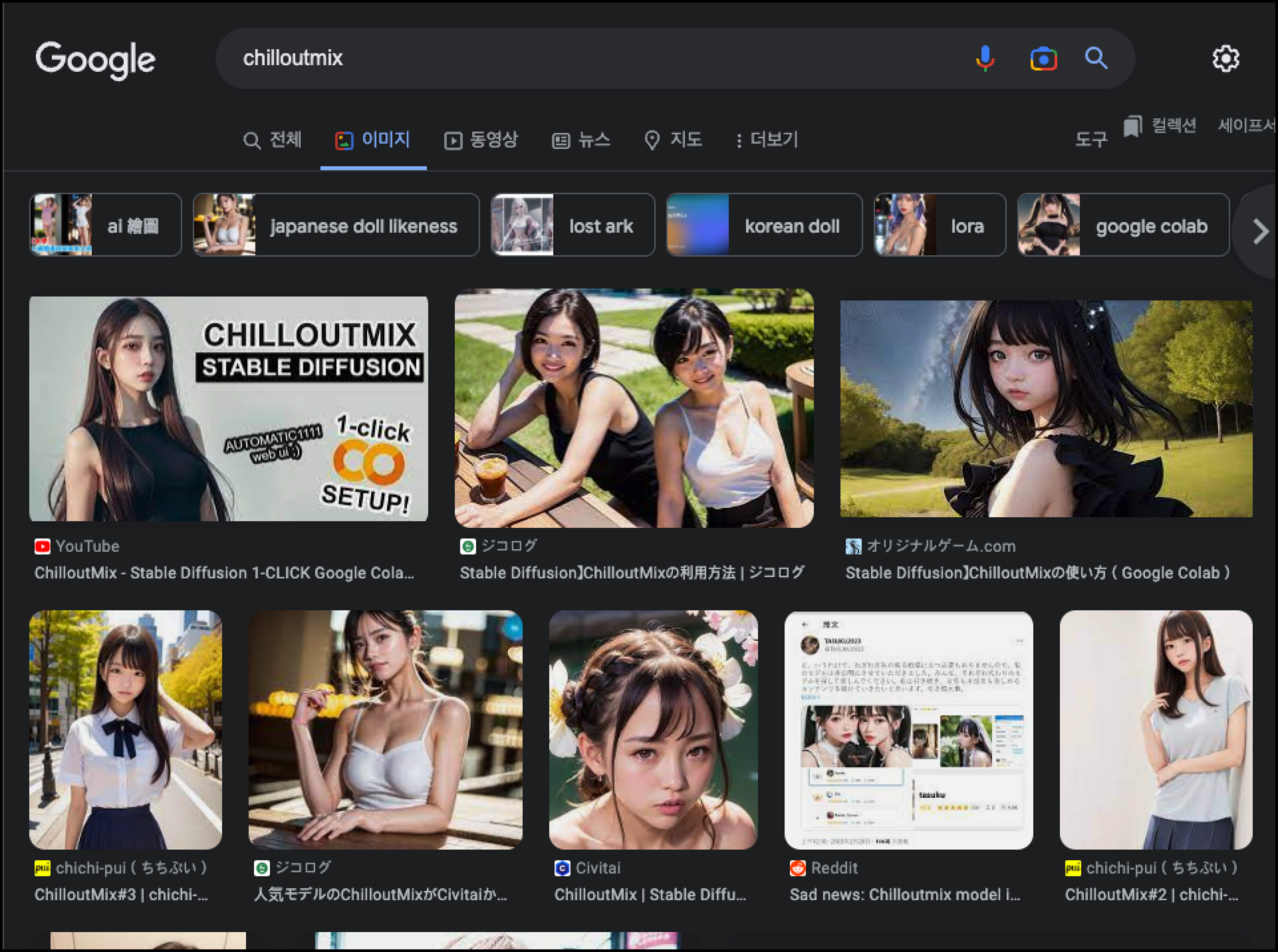Screen dimensions: 1278x952
Task: Switch to the 동영상 tab
Action: [x=481, y=140]
